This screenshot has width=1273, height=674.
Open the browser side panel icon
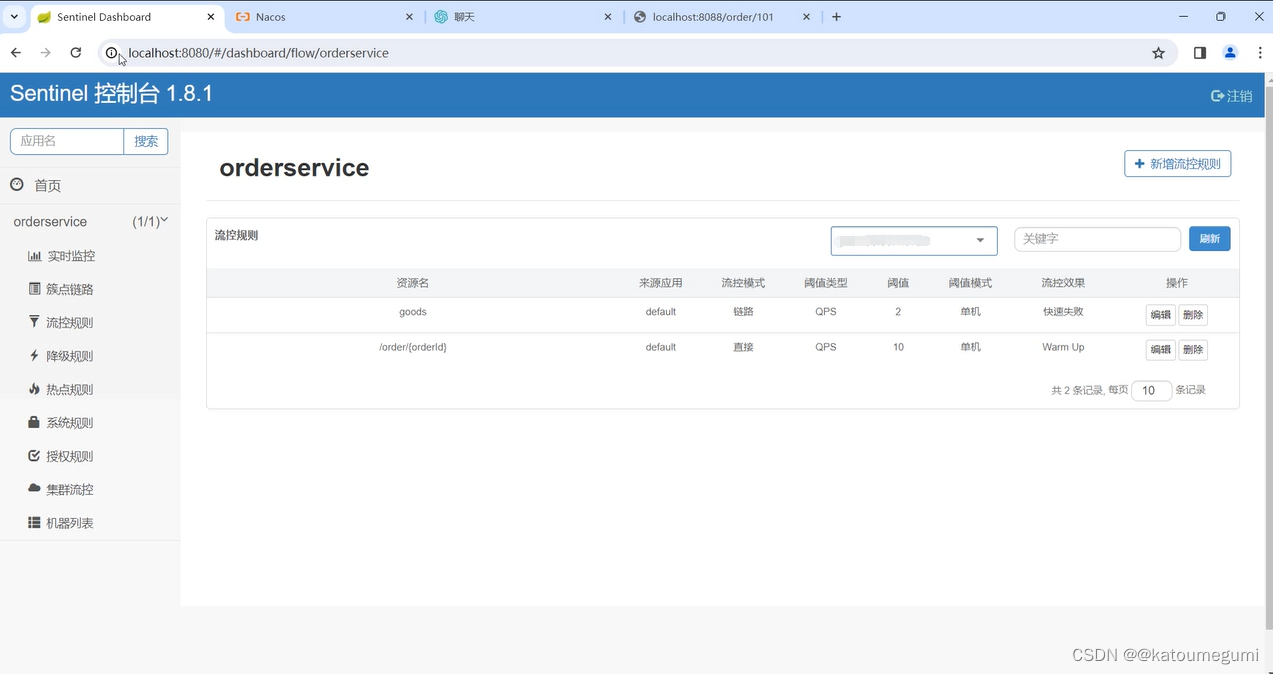pyautogui.click(x=1200, y=53)
